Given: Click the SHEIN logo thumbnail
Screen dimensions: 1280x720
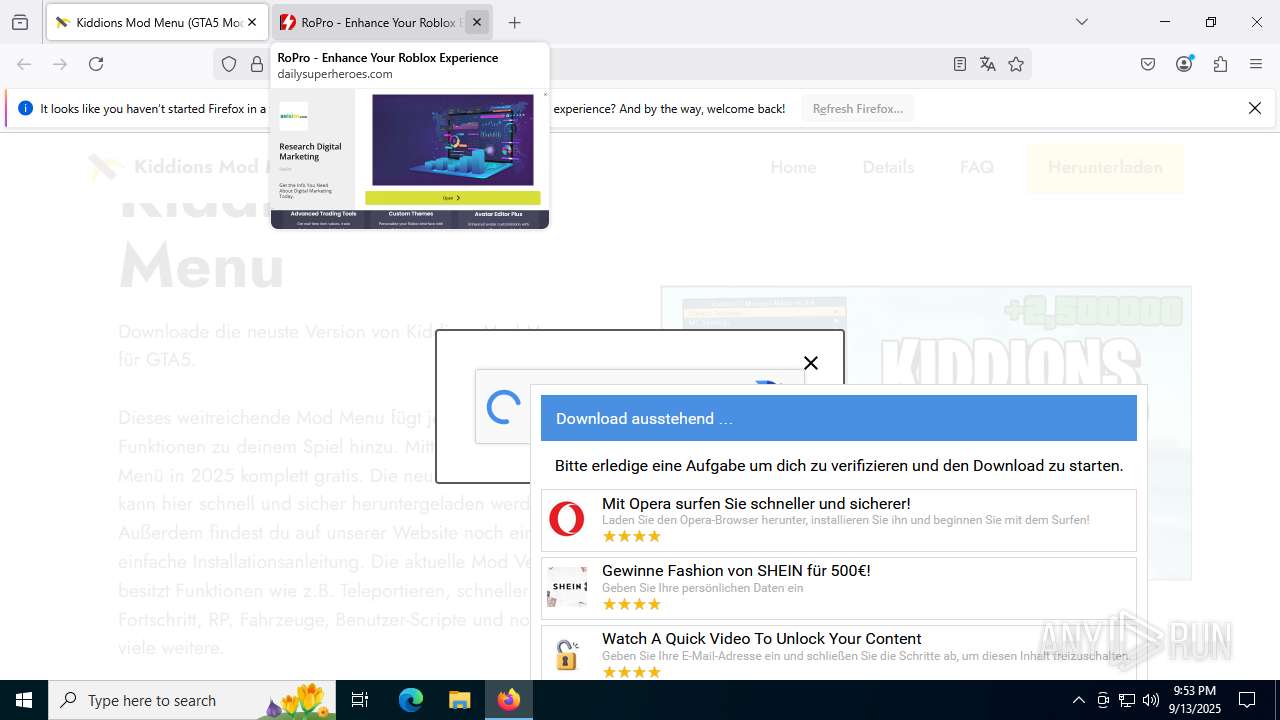Looking at the screenshot, I should 567,587.
